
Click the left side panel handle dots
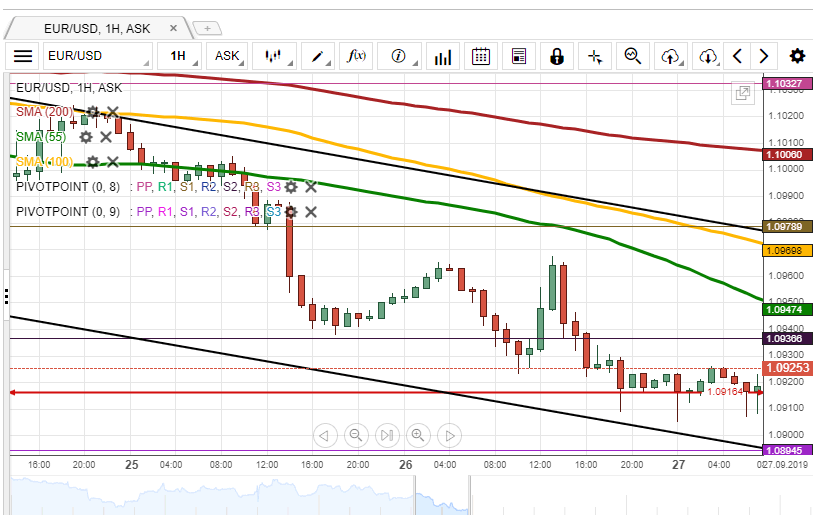click(6, 296)
